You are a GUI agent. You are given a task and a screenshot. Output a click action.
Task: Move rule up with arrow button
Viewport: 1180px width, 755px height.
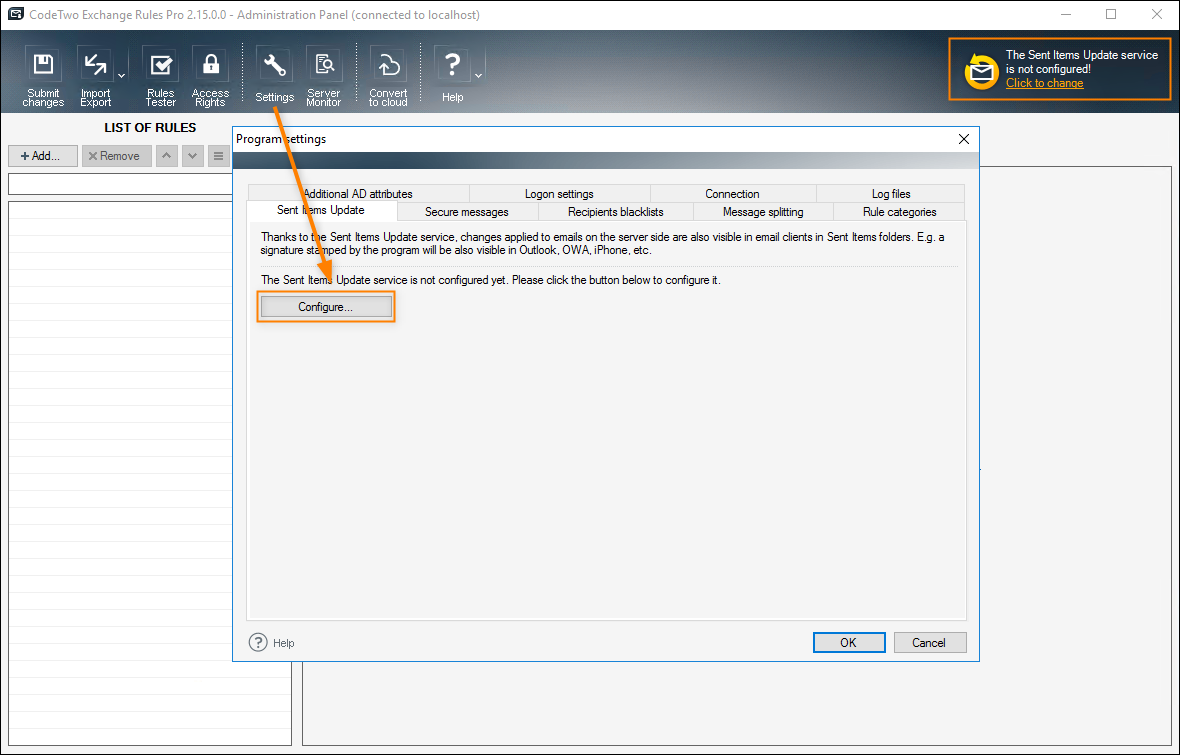point(167,156)
